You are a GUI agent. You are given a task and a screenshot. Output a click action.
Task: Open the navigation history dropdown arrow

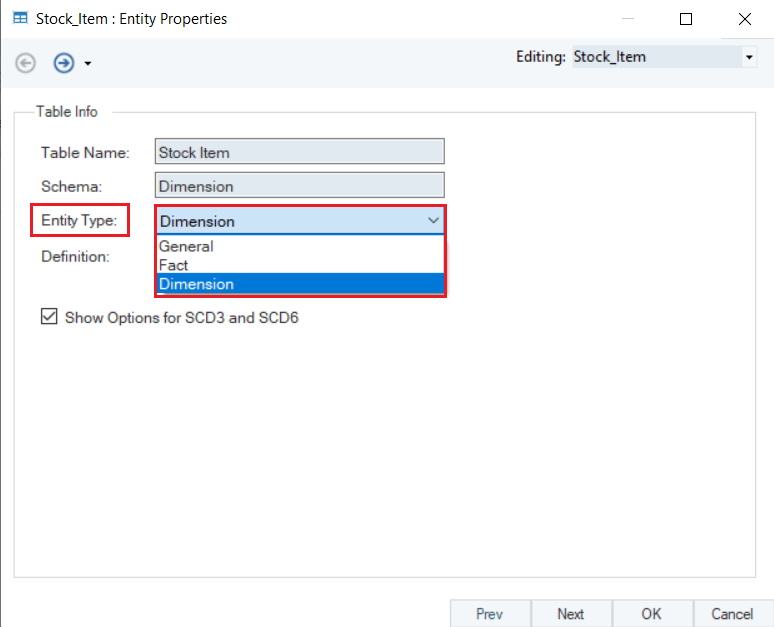88,64
